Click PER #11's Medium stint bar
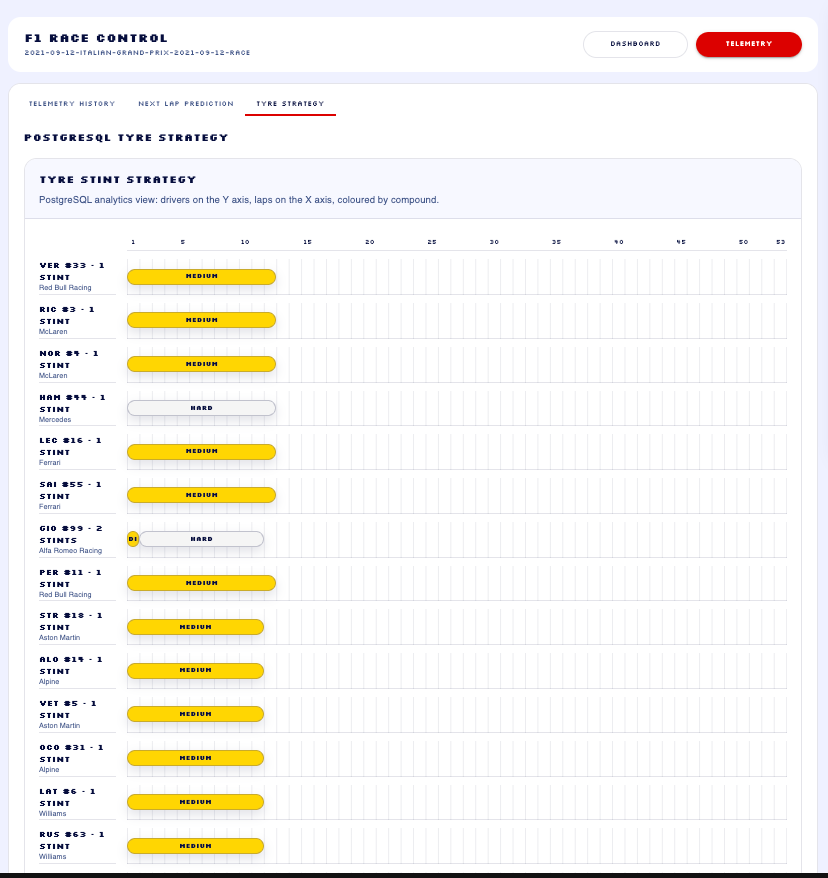 pos(202,583)
